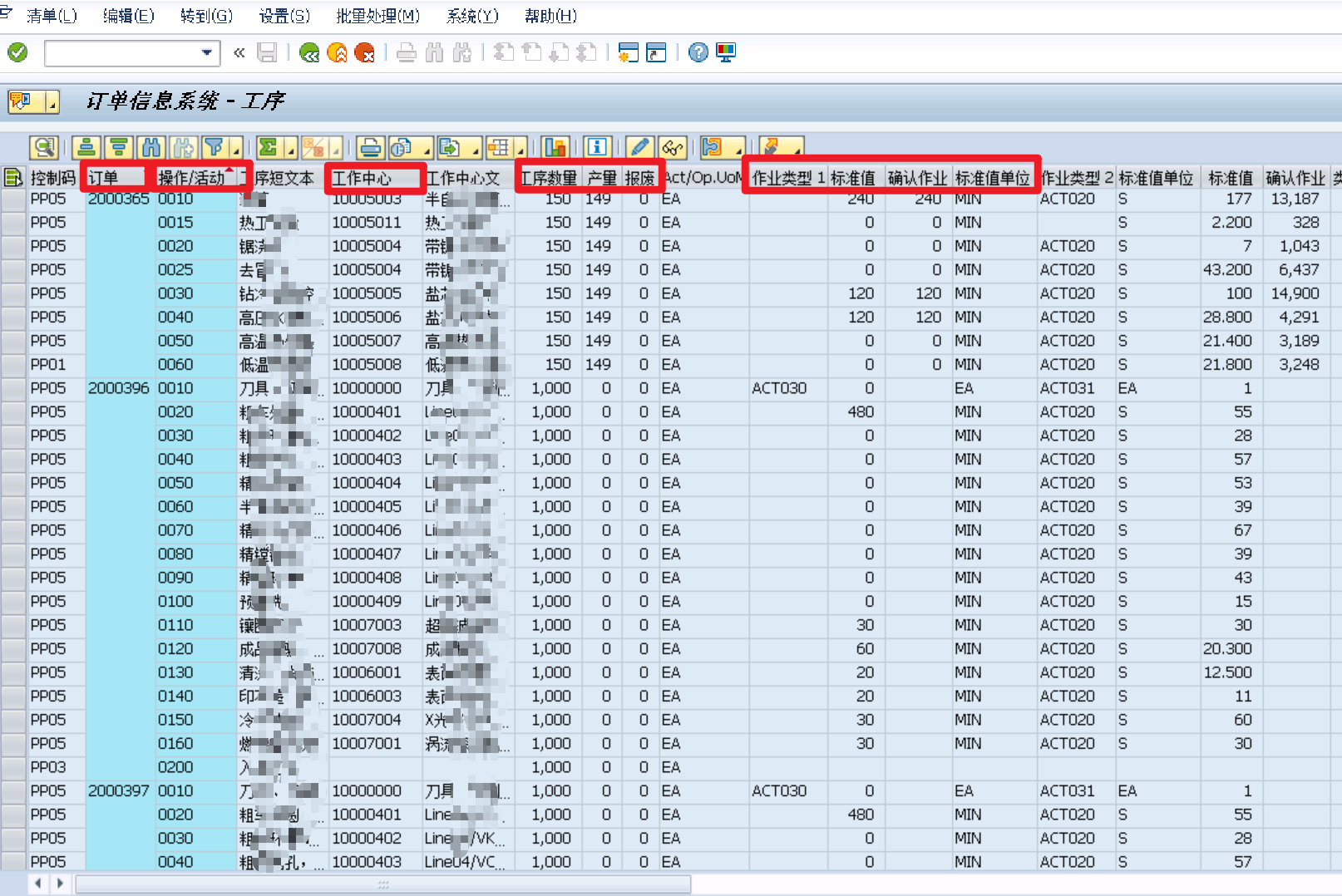Select the pencil Change icon
Image resolution: width=1342 pixels, height=896 pixels.
click(639, 147)
